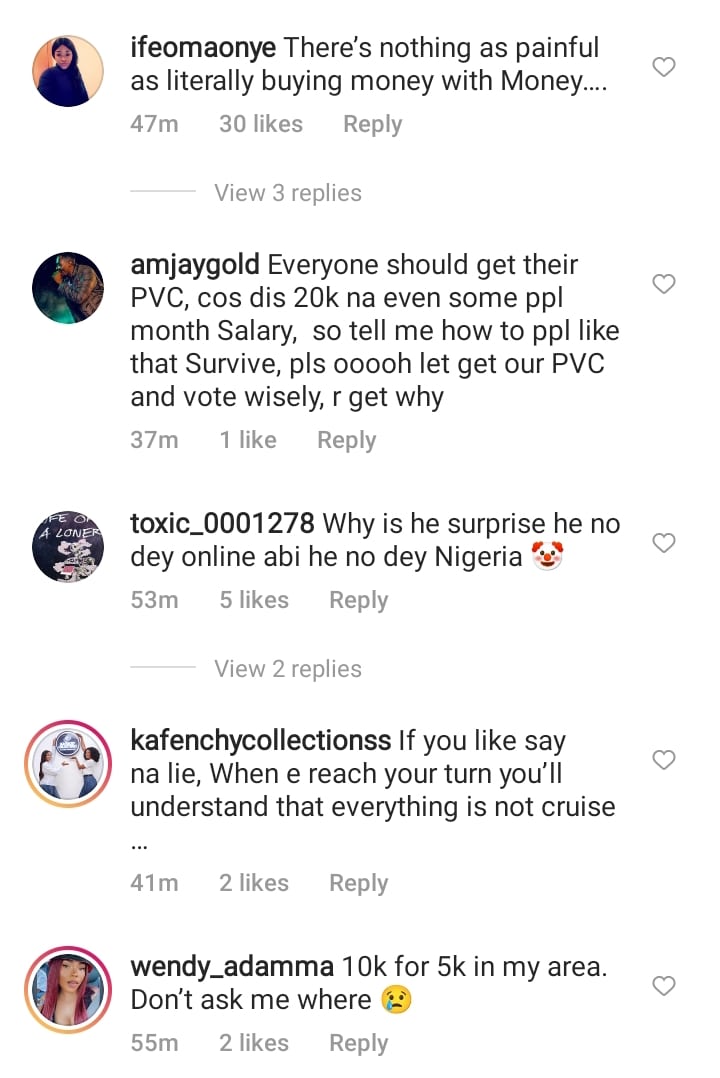720x1078 pixels.
Task: Open amjaygold's profile avatar
Action: pyautogui.click(x=68, y=288)
